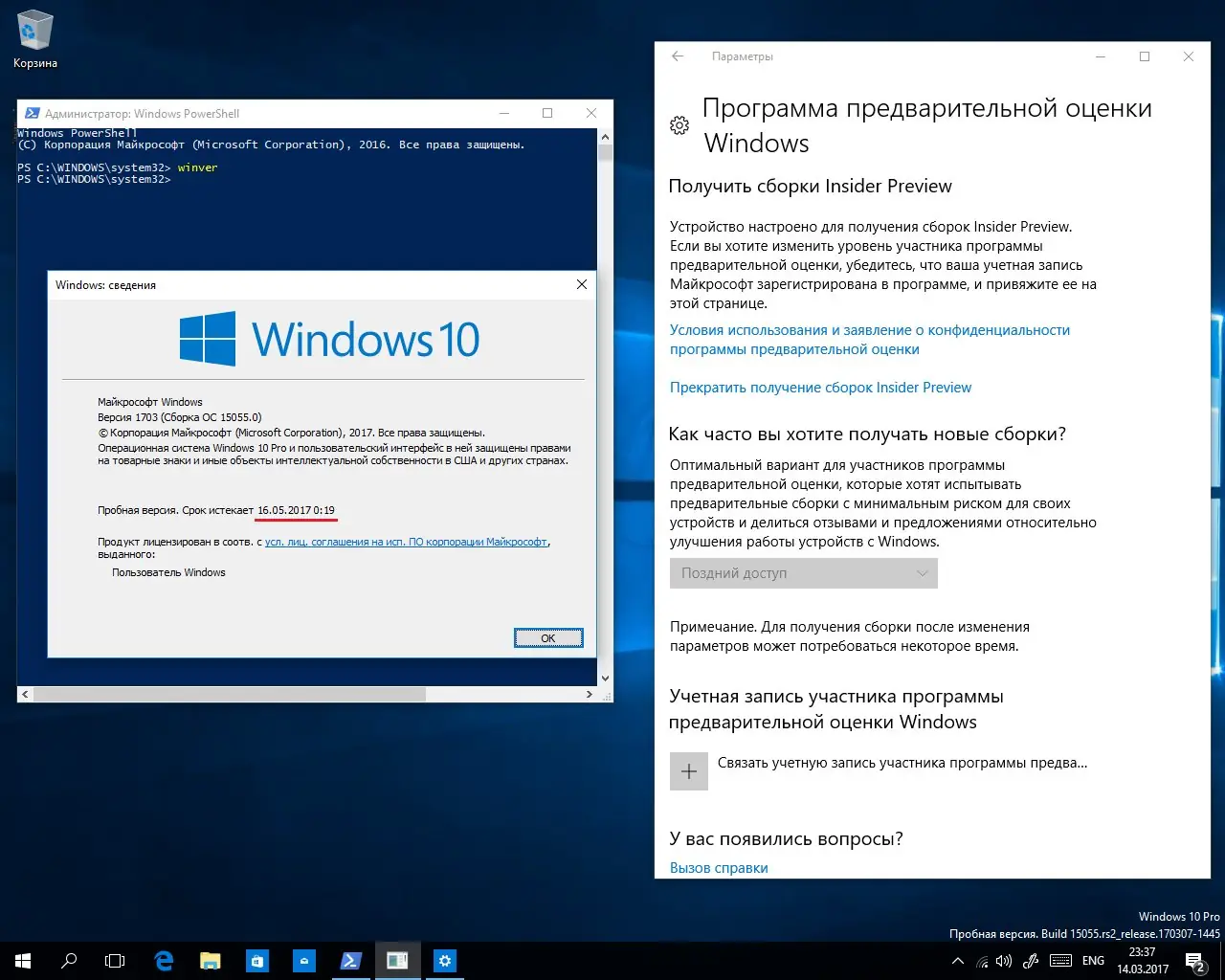Open the 'Вызов справки' help link
Image resolution: width=1225 pixels, height=980 pixels.
point(719,868)
